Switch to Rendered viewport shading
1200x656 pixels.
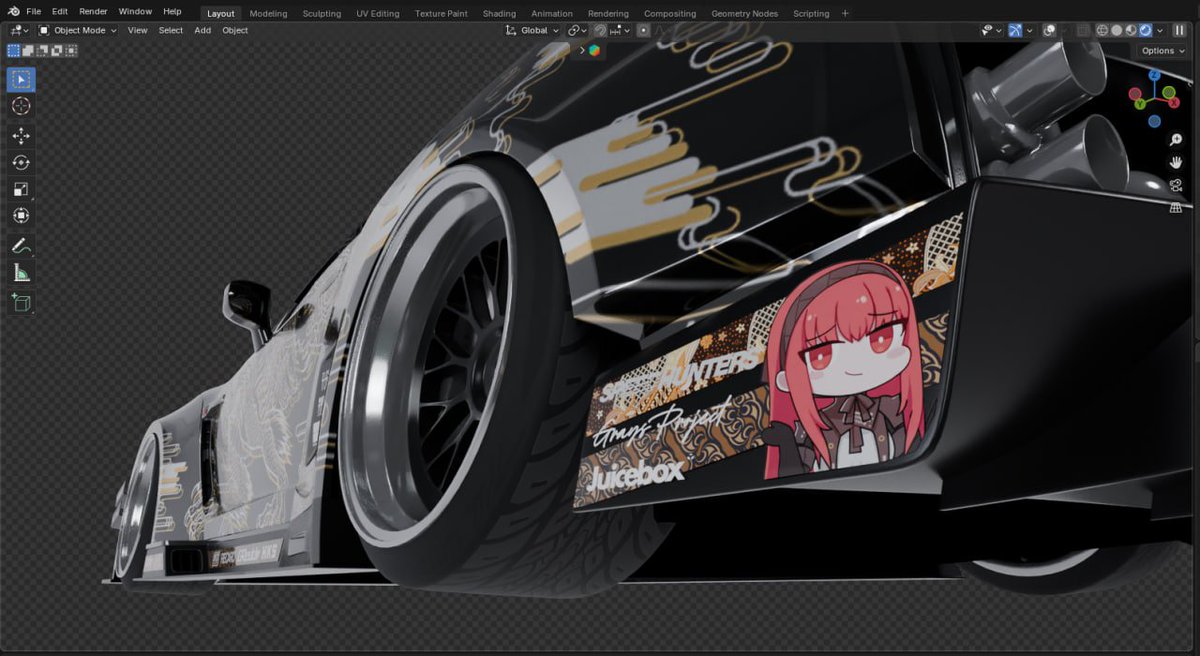point(1145,30)
